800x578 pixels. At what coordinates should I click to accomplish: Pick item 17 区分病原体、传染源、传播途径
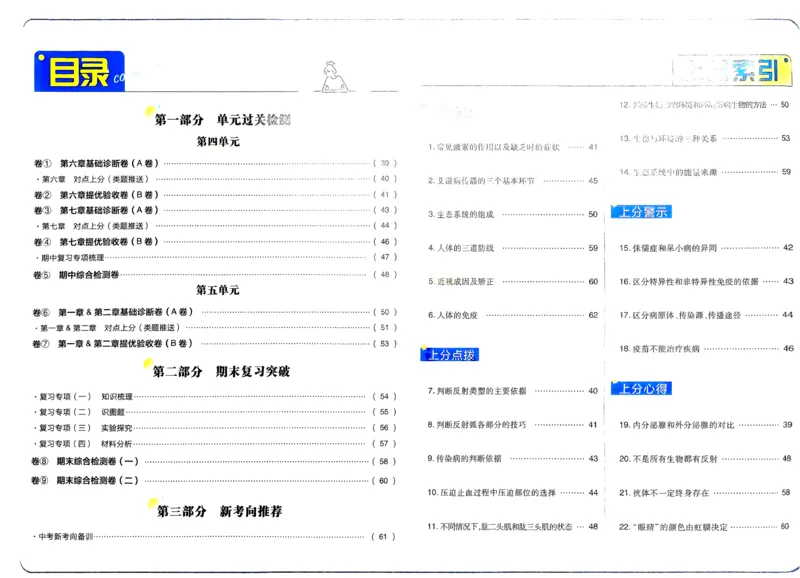pyautogui.click(x=706, y=315)
